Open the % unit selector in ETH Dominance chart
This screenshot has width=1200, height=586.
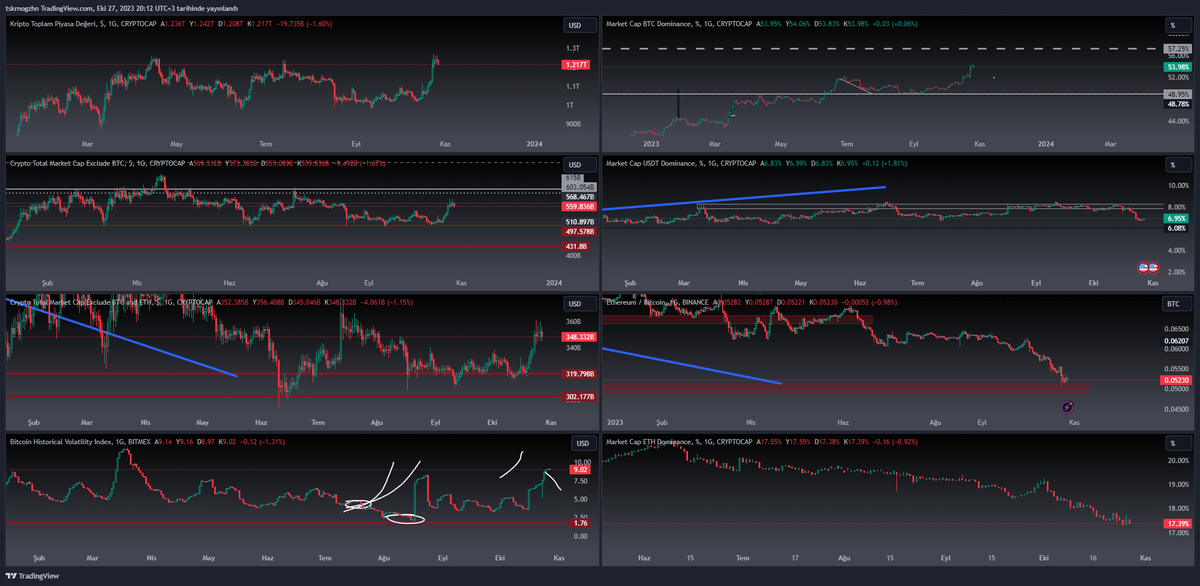pyautogui.click(x=1178, y=443)
